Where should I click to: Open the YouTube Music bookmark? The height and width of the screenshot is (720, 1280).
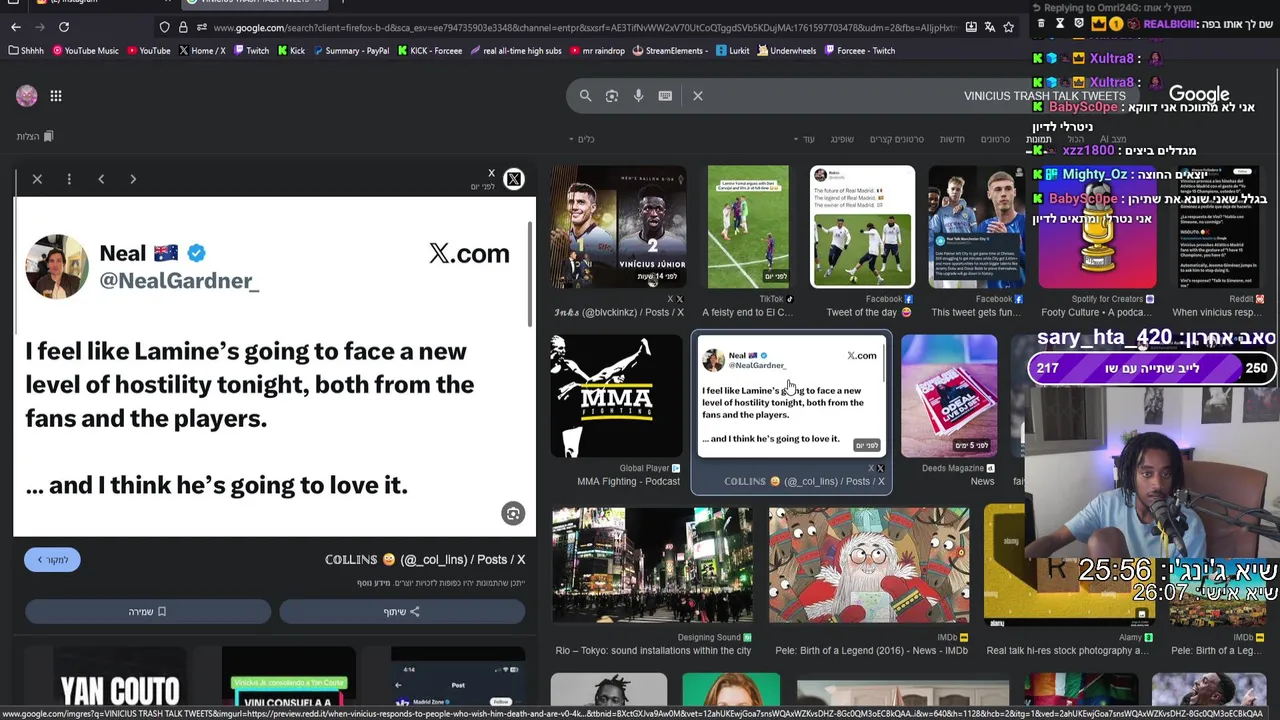pyautogui.click(x=86, y=50)
